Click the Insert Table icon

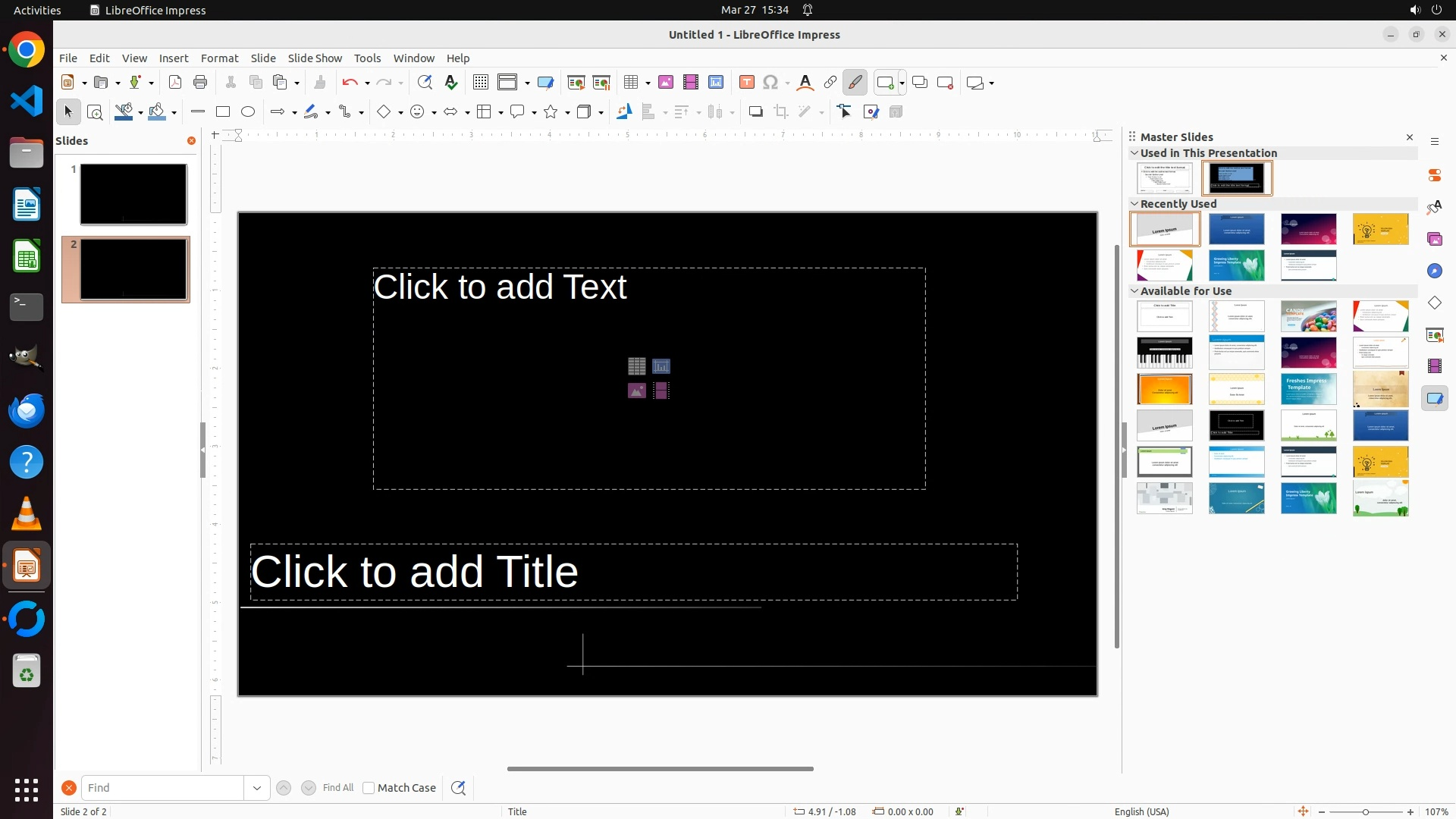[631, 83]
